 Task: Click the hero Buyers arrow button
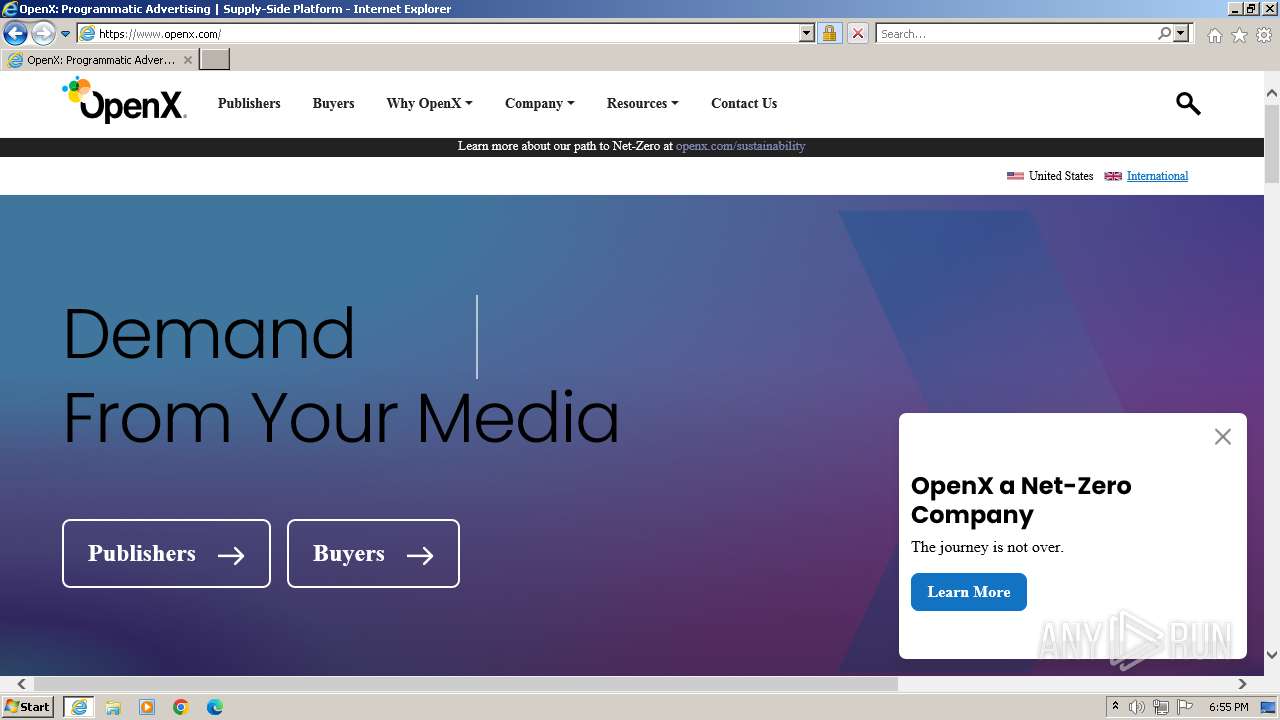(373, 553)
